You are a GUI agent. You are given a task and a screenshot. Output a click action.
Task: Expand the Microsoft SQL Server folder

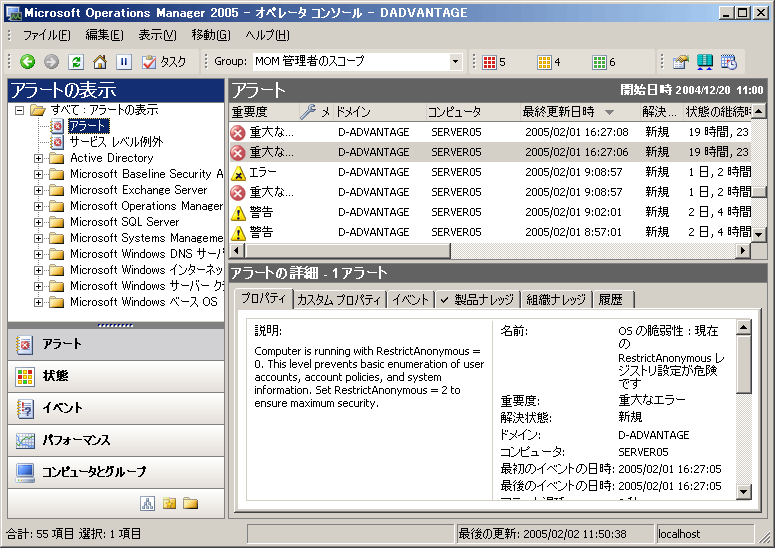pos(38,222)
